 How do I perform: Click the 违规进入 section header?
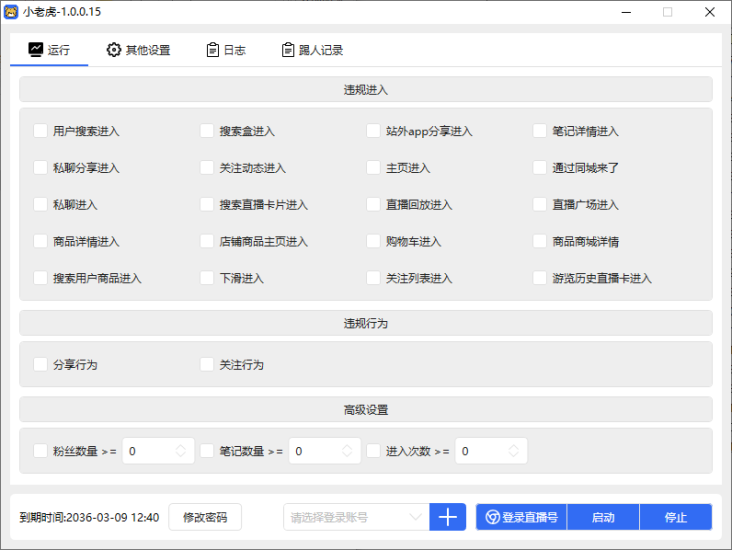[366, 89]
